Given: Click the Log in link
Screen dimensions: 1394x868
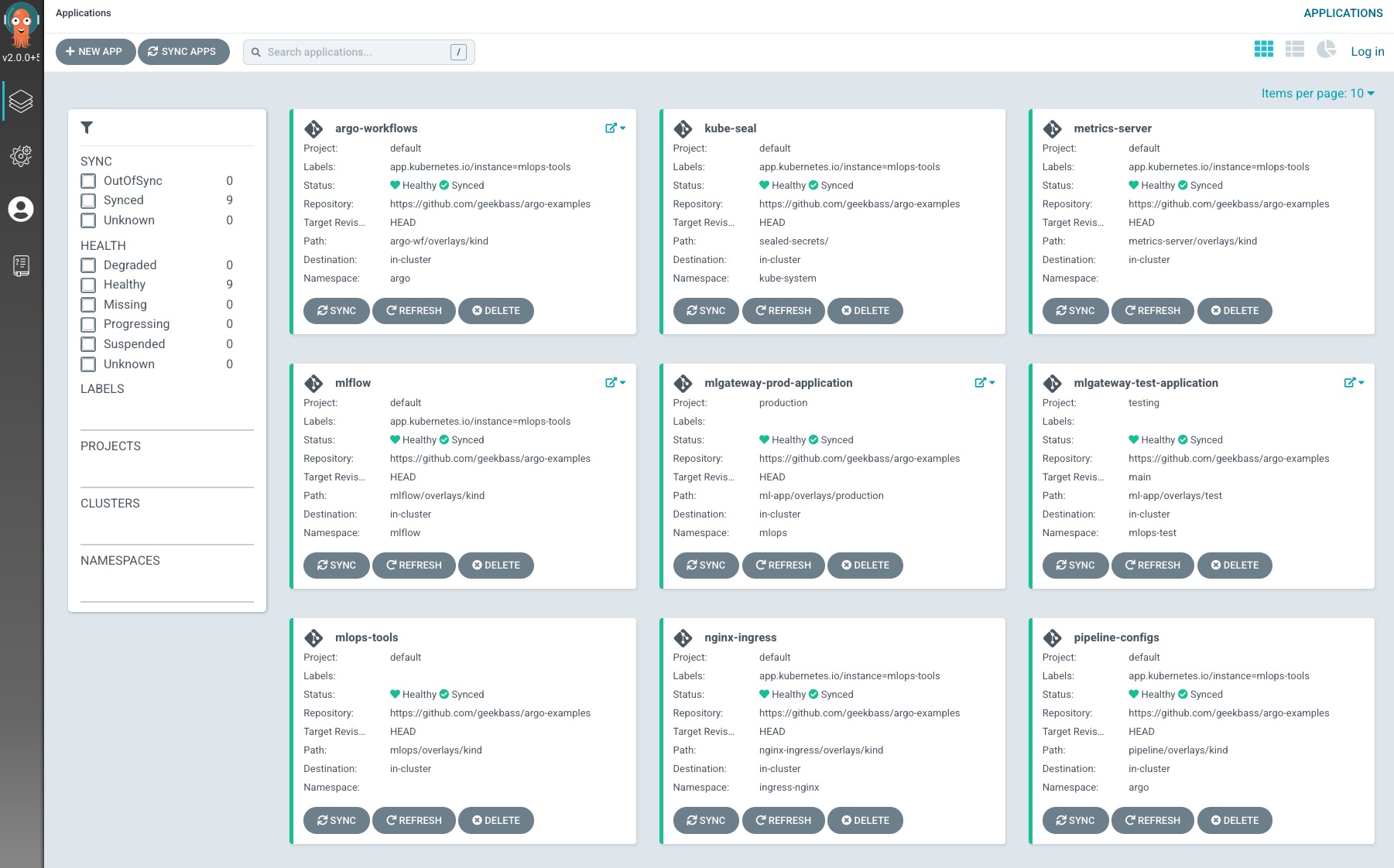Looking at the screenshot, I should coord(1367,52).
